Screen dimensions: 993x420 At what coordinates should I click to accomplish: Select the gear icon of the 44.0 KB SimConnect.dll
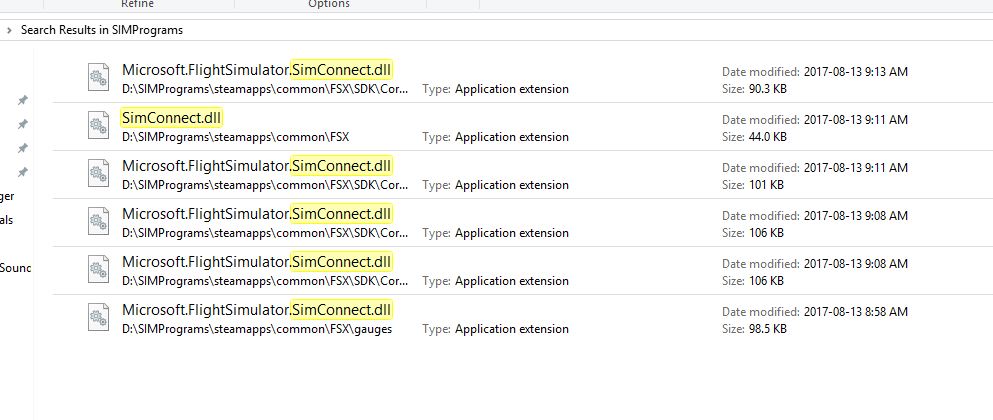(x=97, y=126)
